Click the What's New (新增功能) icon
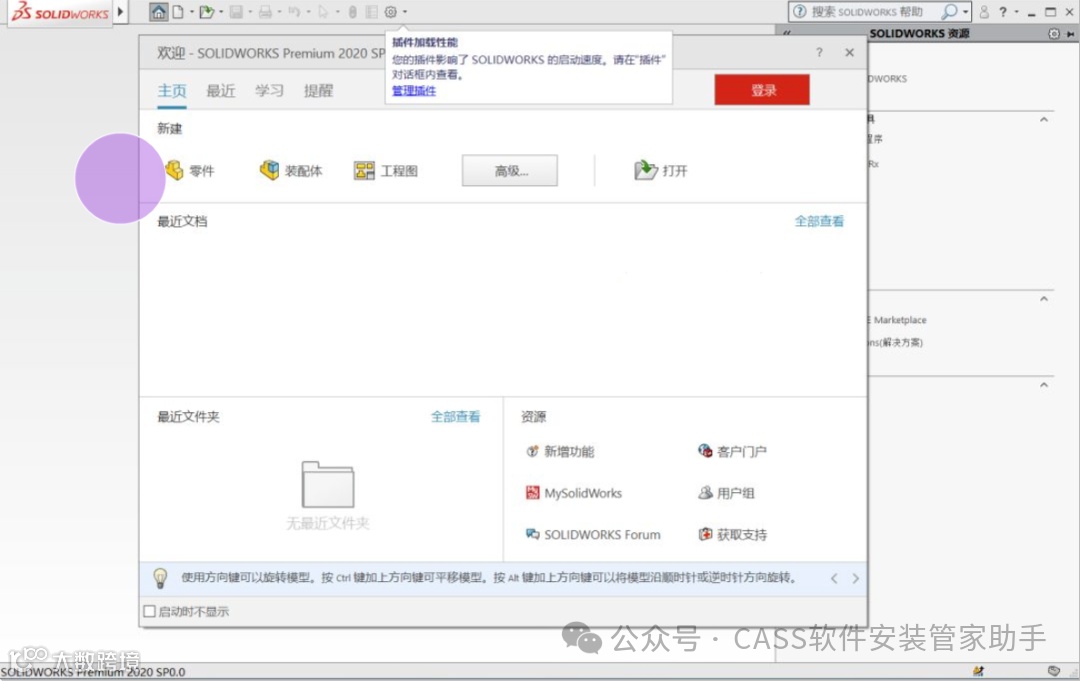The image size is (1080, 681). point(532,451)
